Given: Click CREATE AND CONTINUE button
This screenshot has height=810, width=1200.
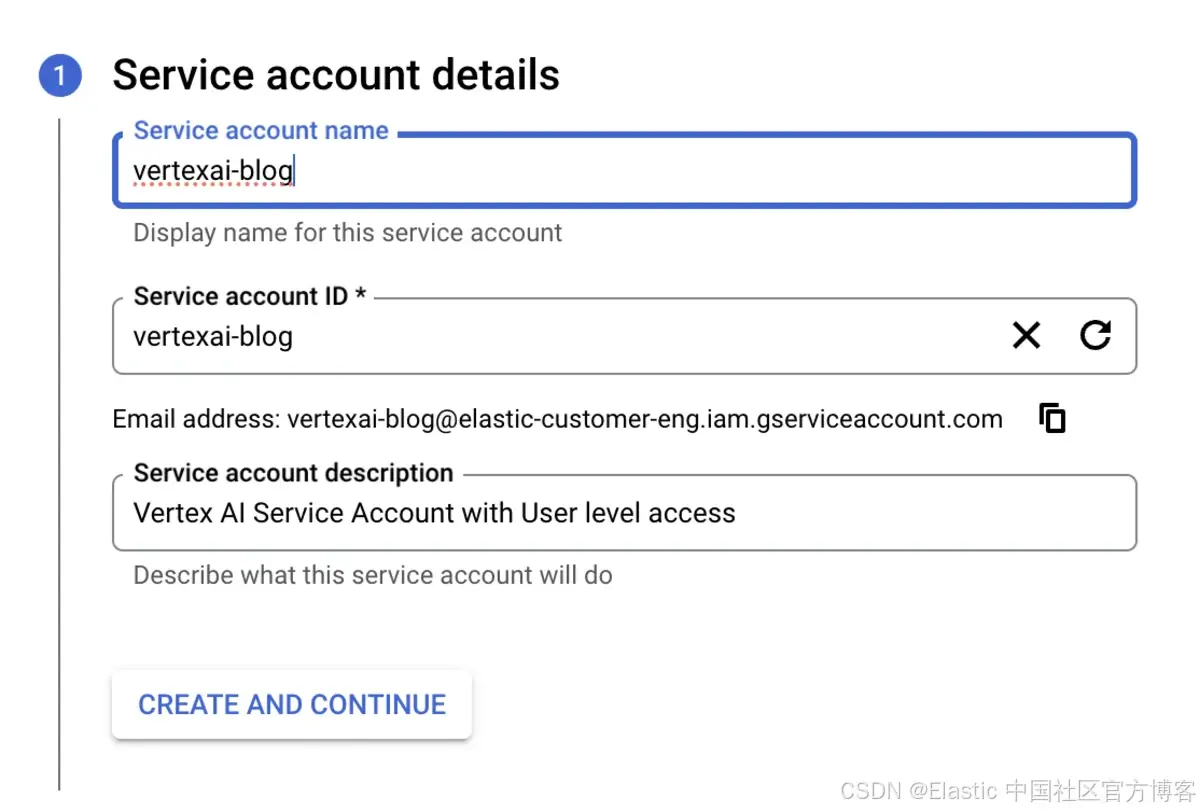Looking at the screenshot, I should tap(292, 704).
